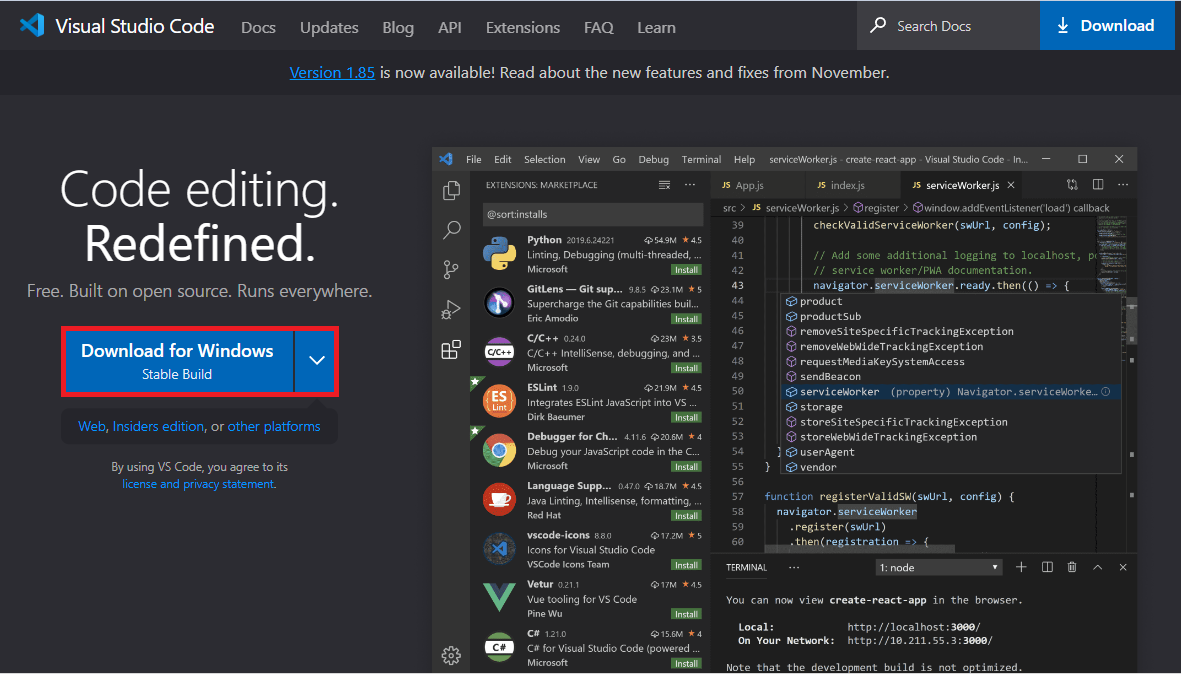
Task: Select serviceWorker suggestion in autocomplete list
Action: coord(951,392)
